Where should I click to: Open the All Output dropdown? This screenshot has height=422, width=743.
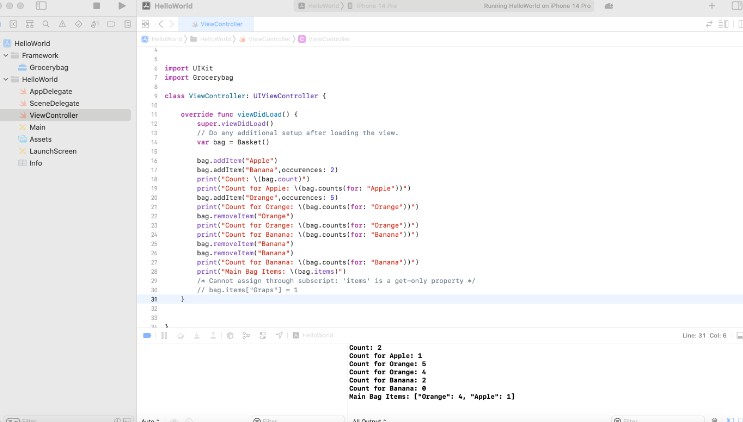(372, 420)
